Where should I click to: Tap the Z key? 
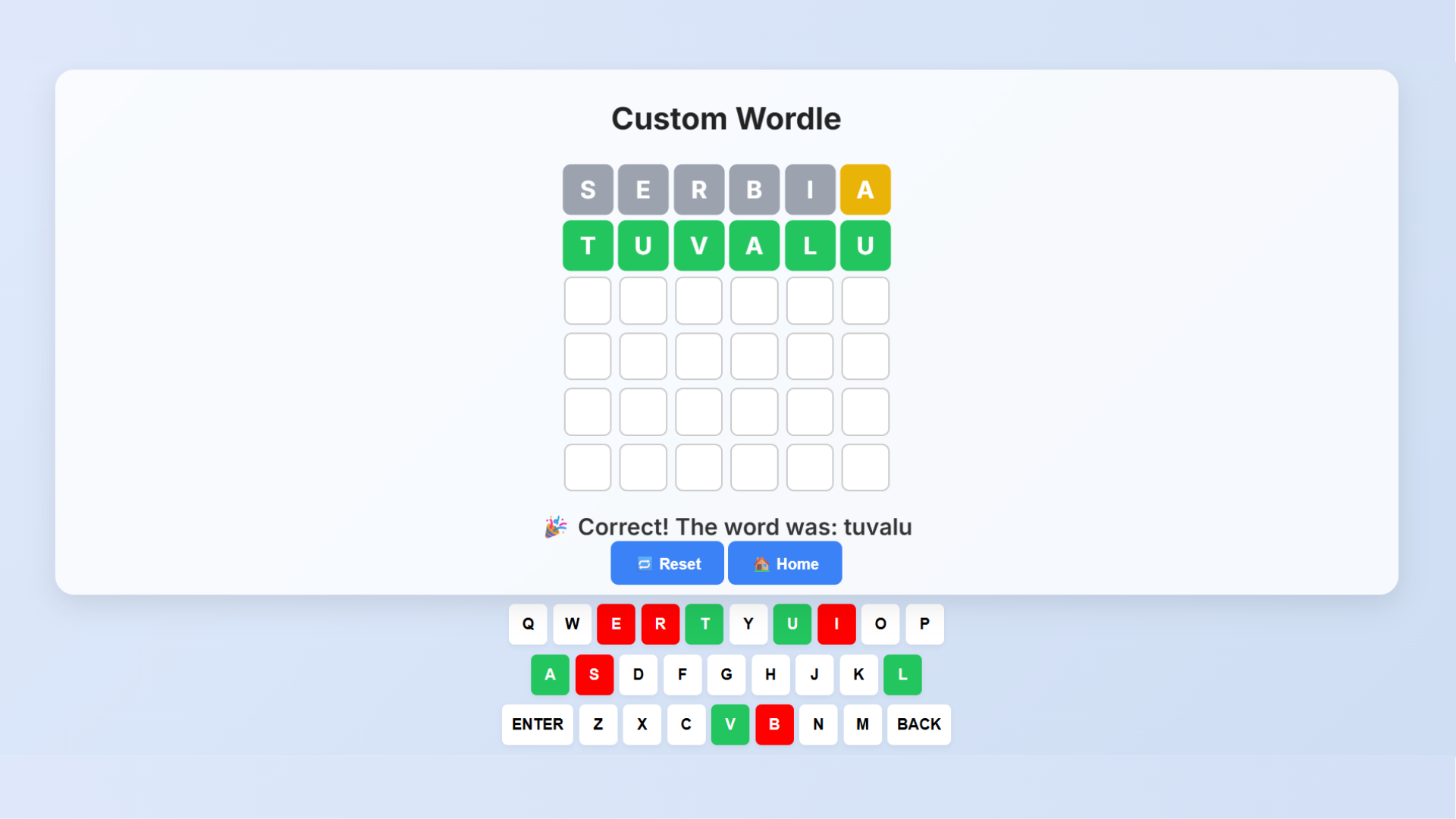(x=598, y=724)
